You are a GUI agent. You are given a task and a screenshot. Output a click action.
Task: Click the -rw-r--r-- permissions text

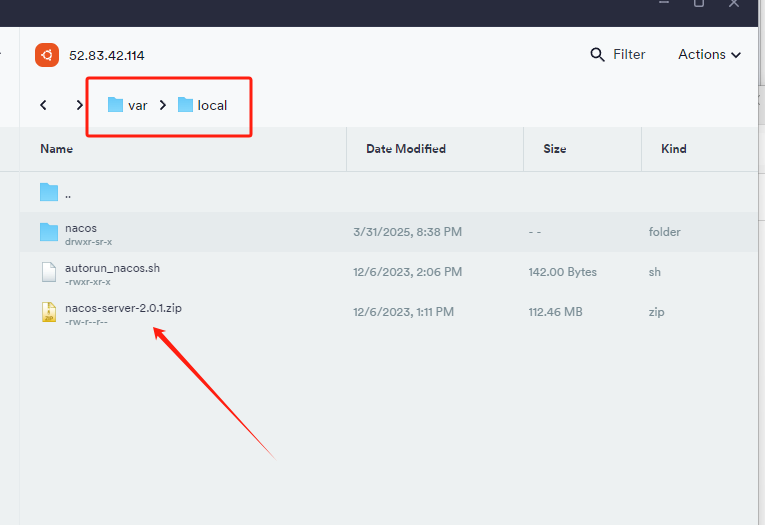tap(86, 322)
